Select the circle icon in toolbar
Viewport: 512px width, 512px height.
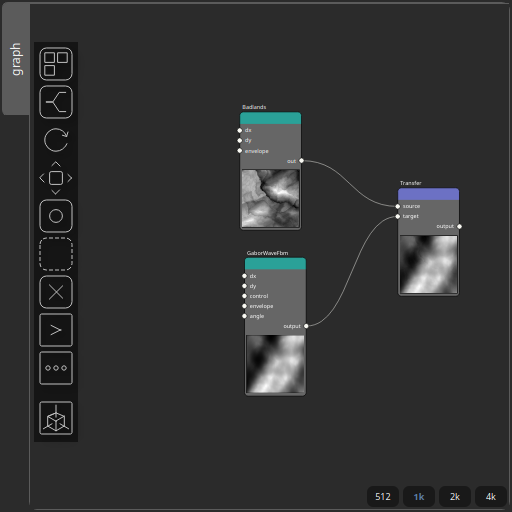(56, 216)
